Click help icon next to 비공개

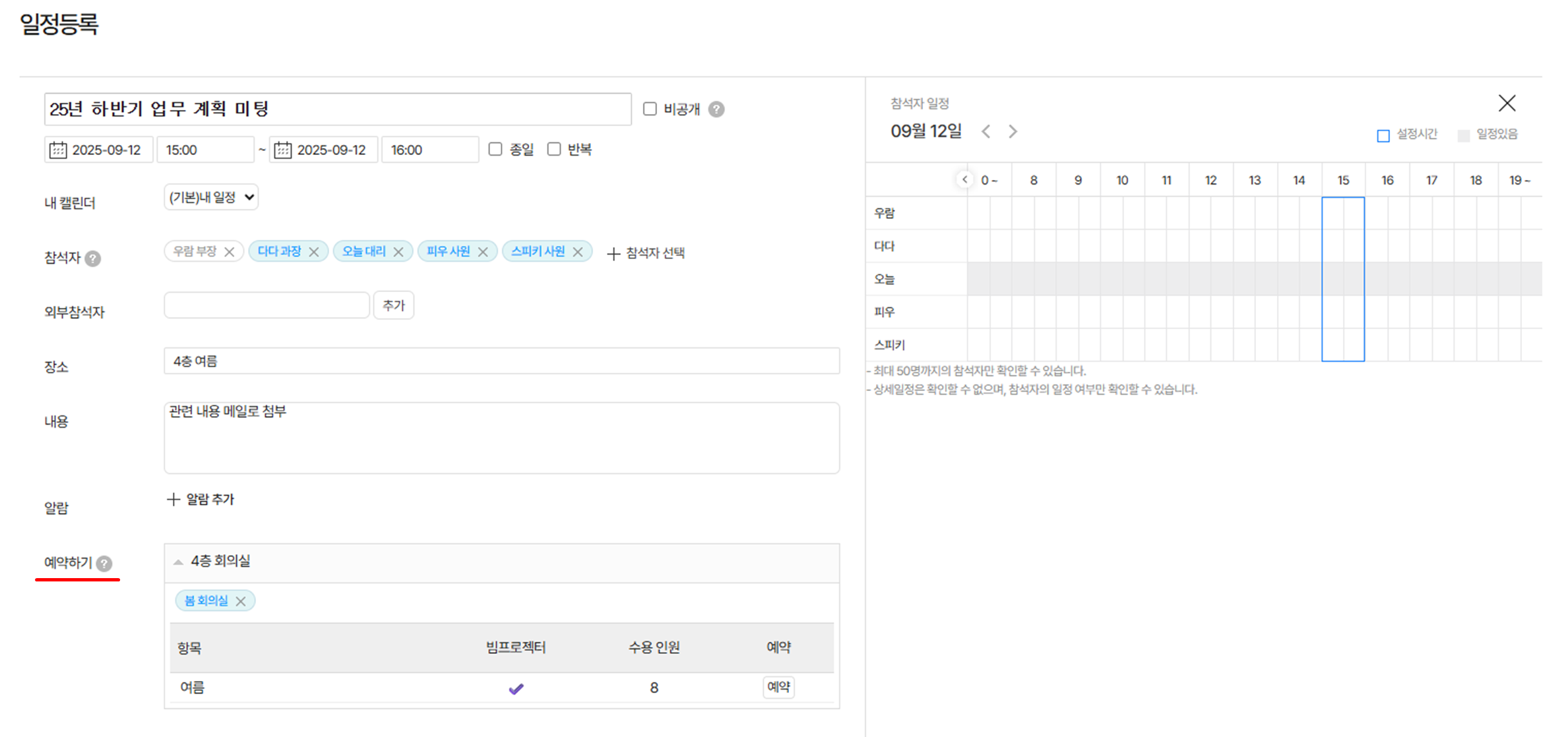click(x=716, y=109)
